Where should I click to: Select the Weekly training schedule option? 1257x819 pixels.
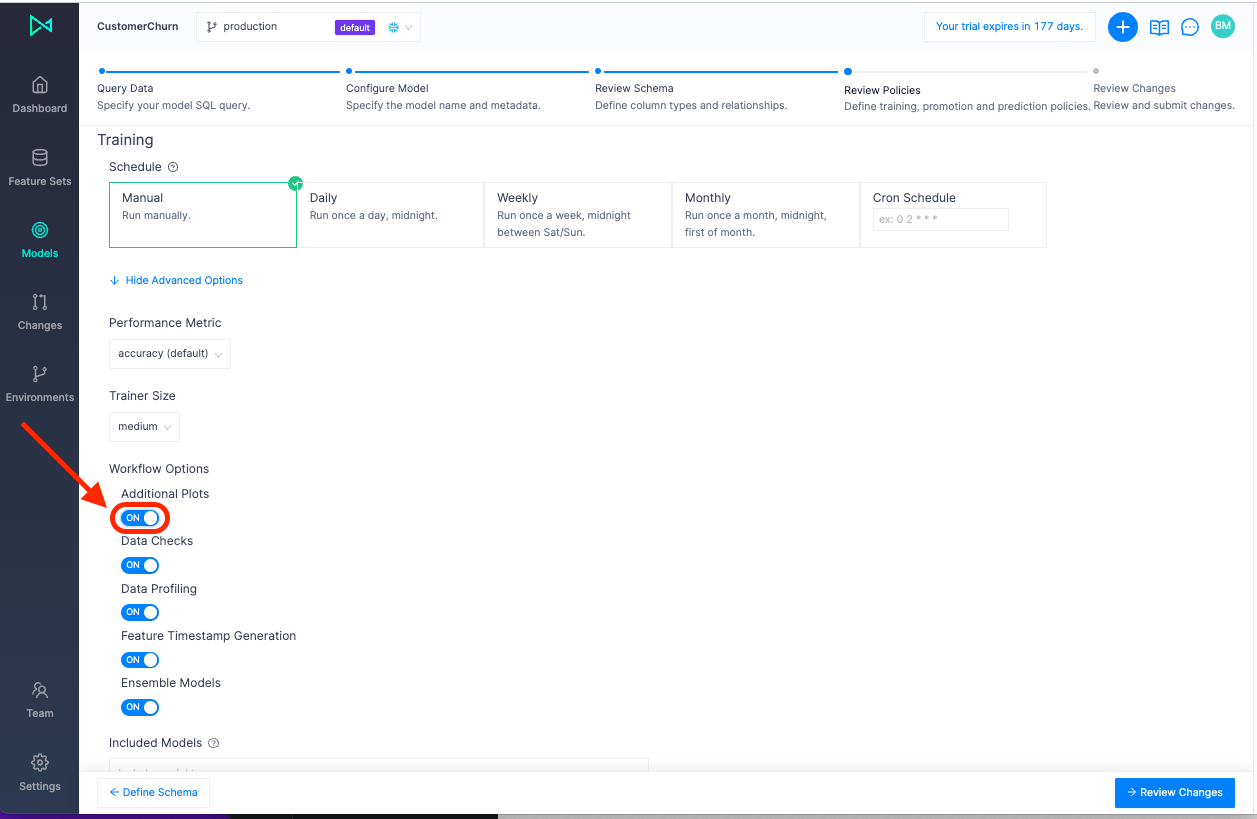coord(577,214)
